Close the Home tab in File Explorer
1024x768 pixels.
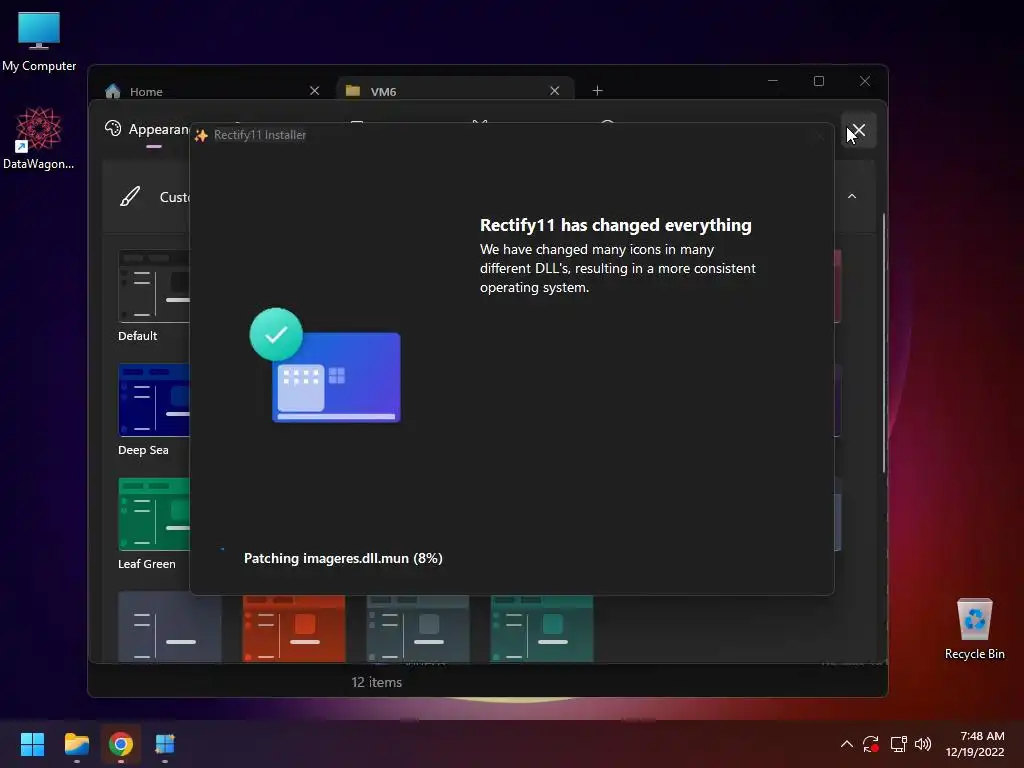tap(314, 91)
